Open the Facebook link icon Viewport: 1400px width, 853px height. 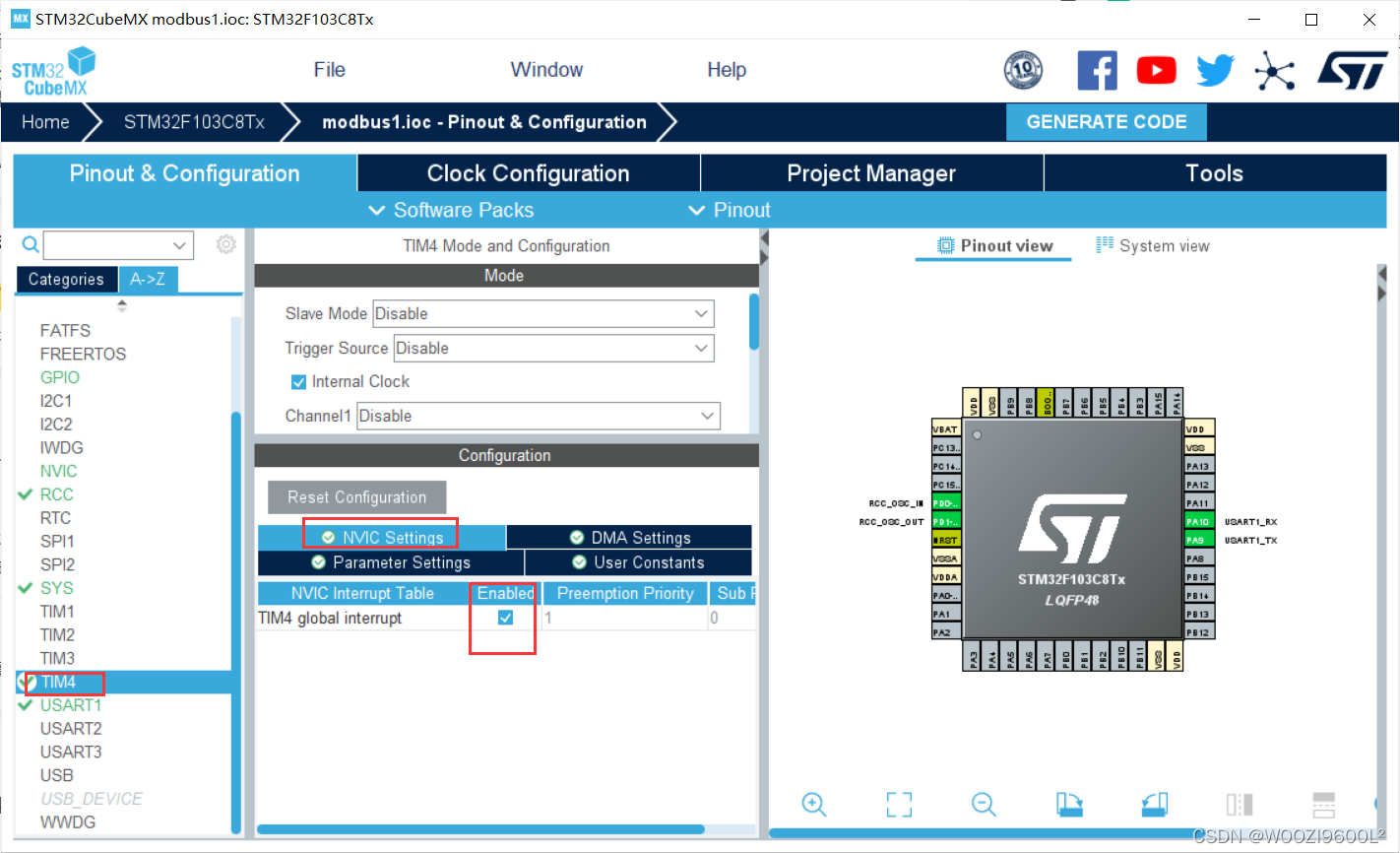coord(1097,70)
